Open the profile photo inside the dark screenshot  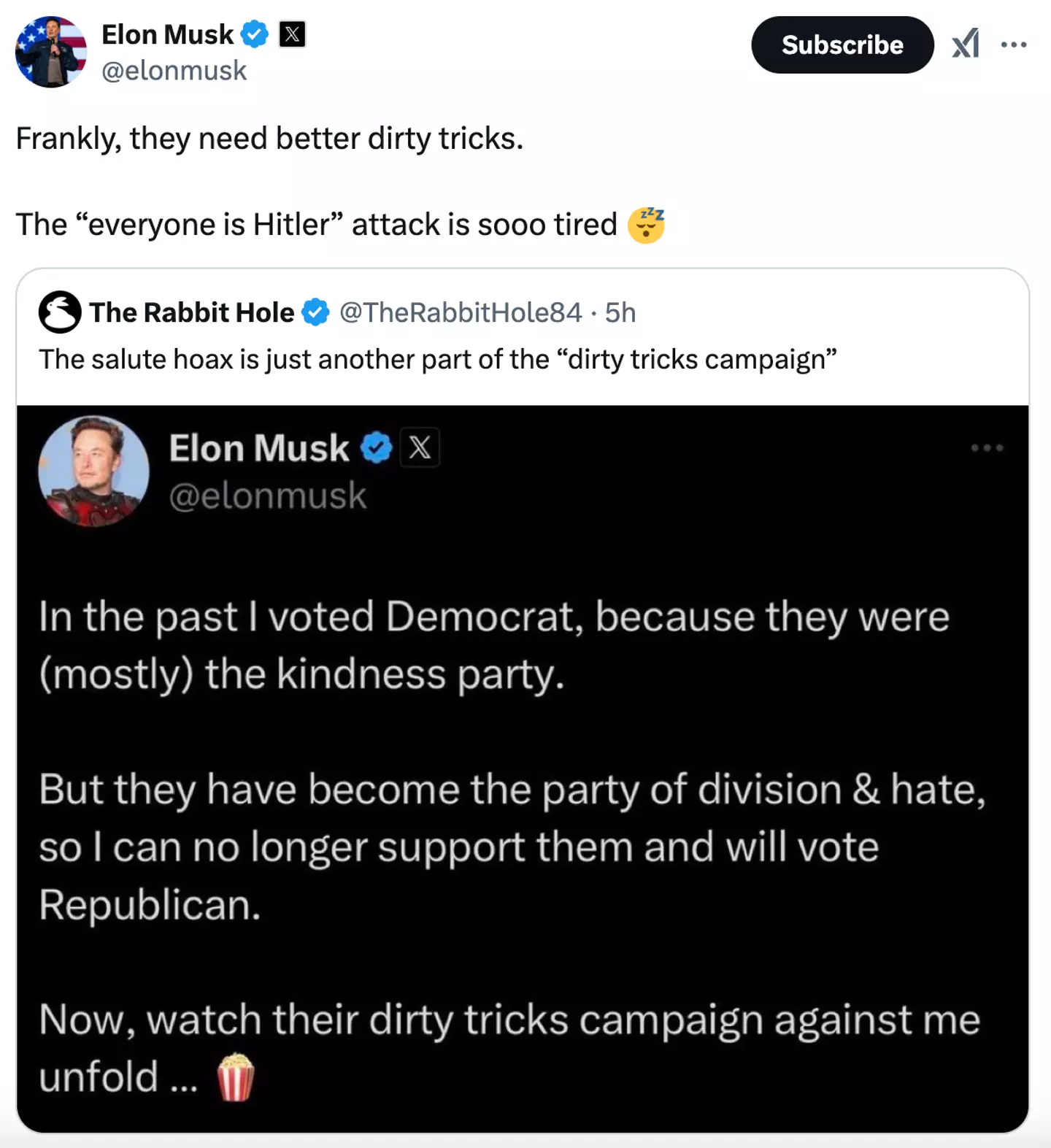click(93, 471)
